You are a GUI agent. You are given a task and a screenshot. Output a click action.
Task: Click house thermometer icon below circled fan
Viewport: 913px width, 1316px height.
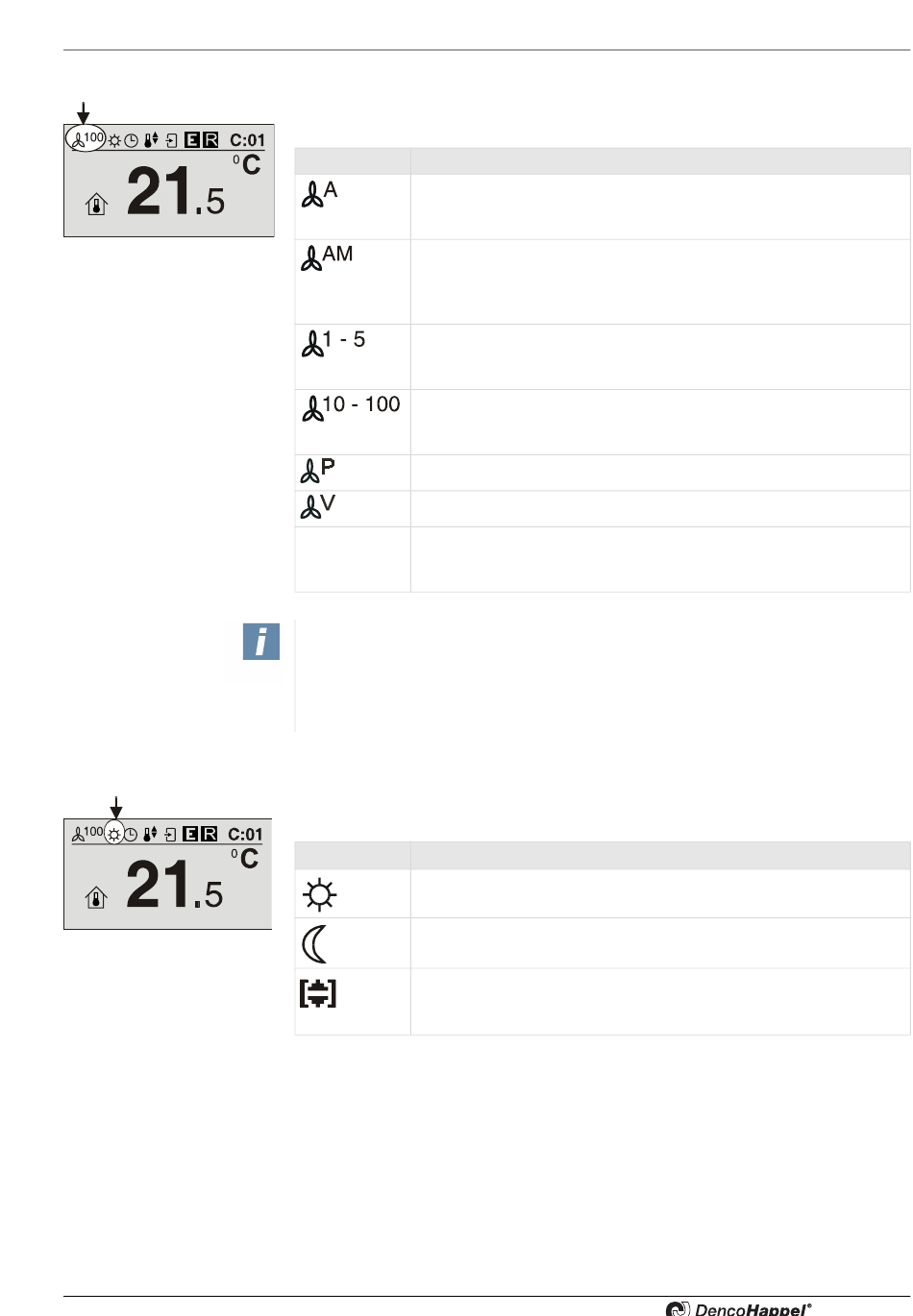96,204
